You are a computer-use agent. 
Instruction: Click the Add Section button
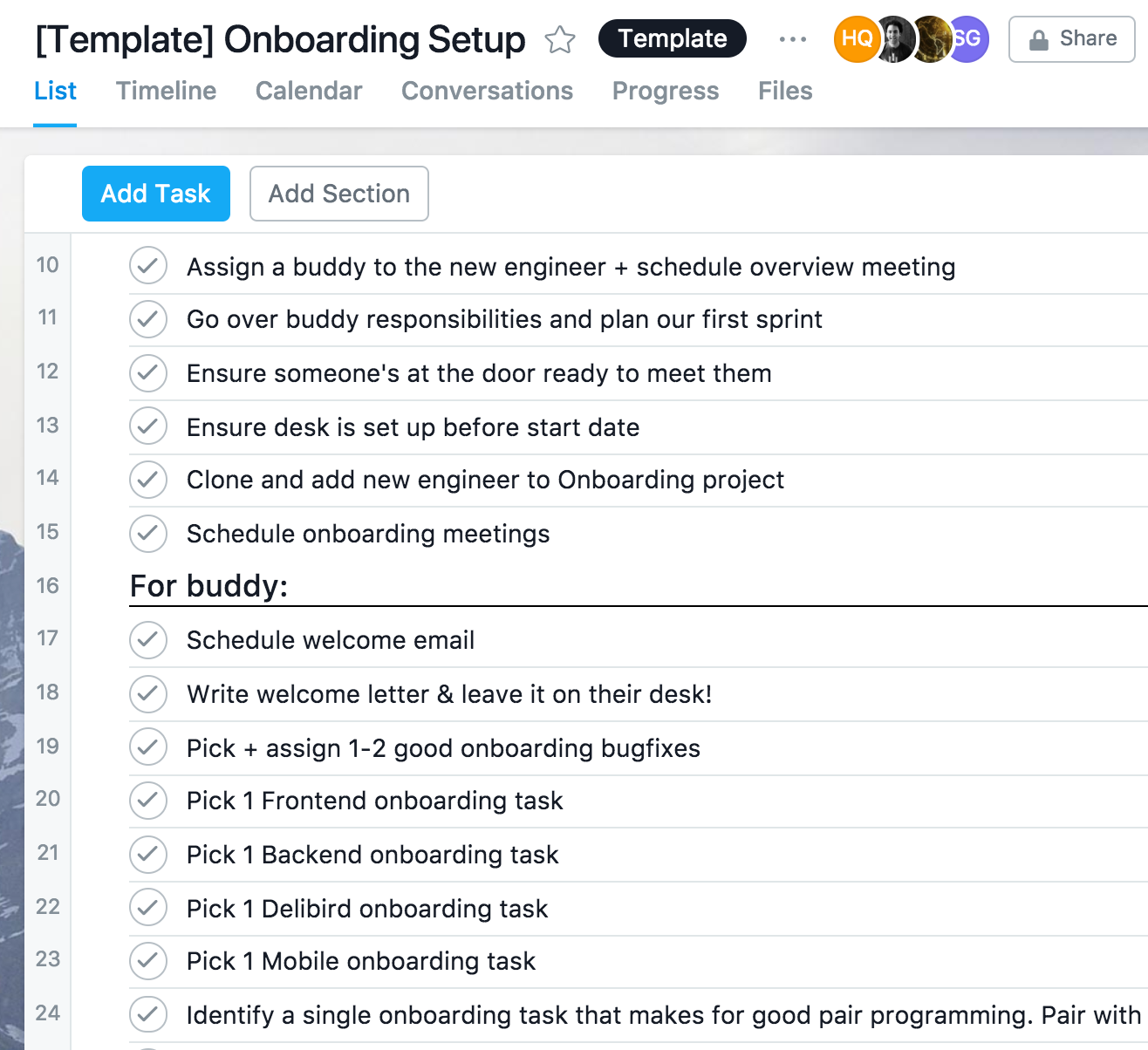click(x=339, y=194)
